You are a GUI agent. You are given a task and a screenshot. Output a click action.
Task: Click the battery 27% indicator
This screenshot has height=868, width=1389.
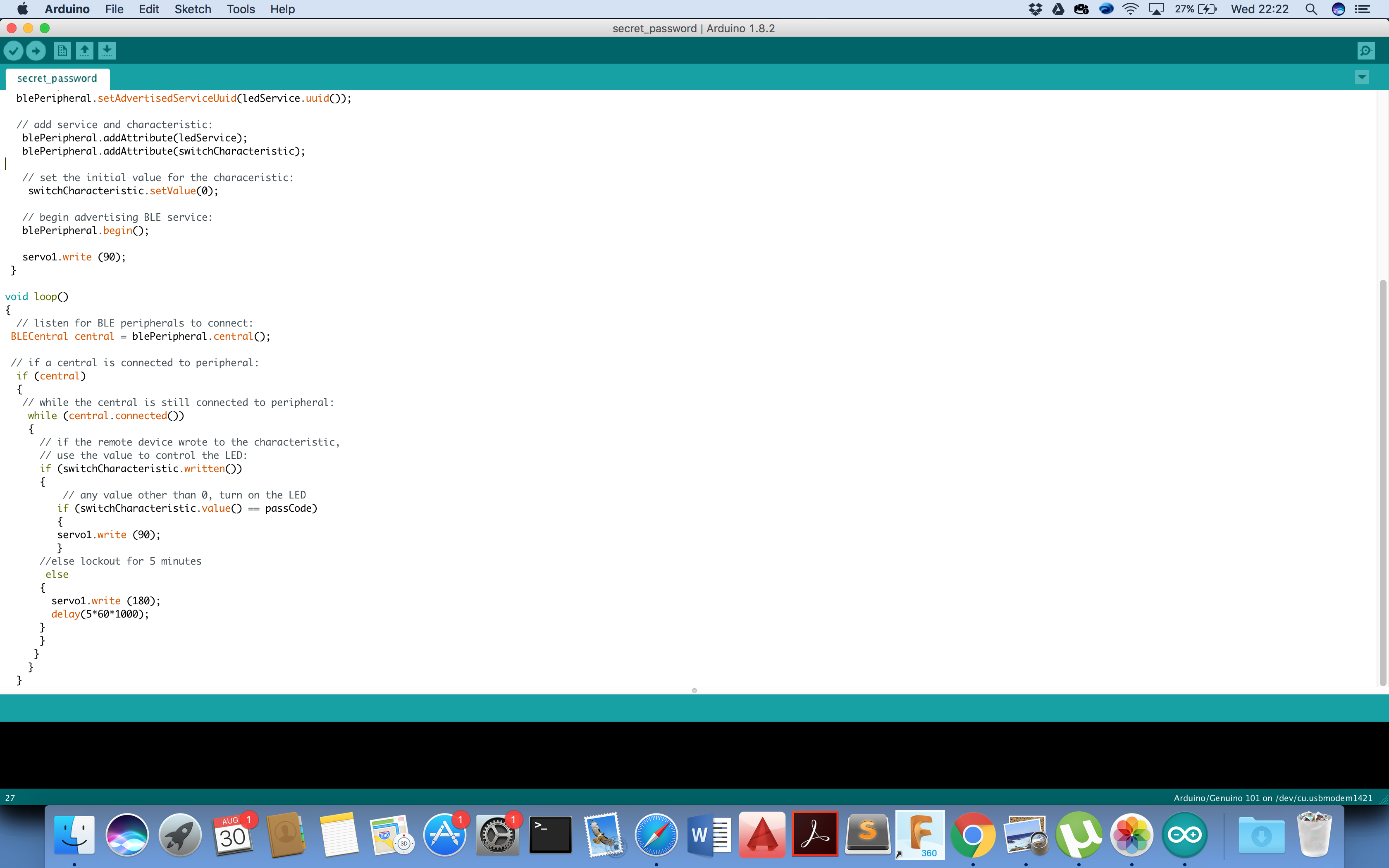(x=1196, y=9)
